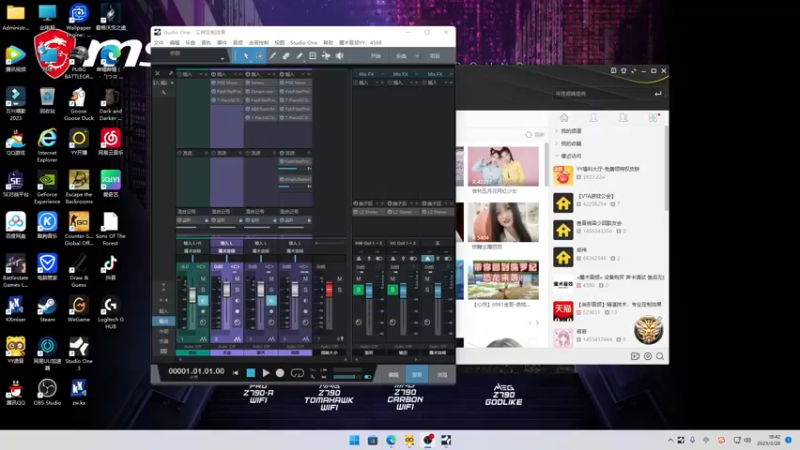The image size is (800, 450).
Task: Select the Bend tool in Studio One toolbar
Action: [x=326, y=56]
